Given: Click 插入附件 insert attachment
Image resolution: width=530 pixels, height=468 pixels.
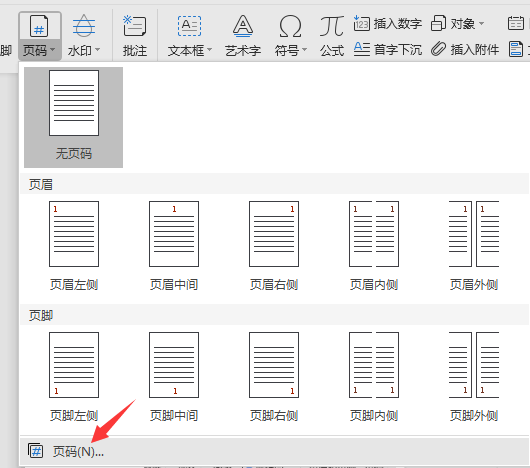Looking at the screenshot, I should click(x=465, y=50).
